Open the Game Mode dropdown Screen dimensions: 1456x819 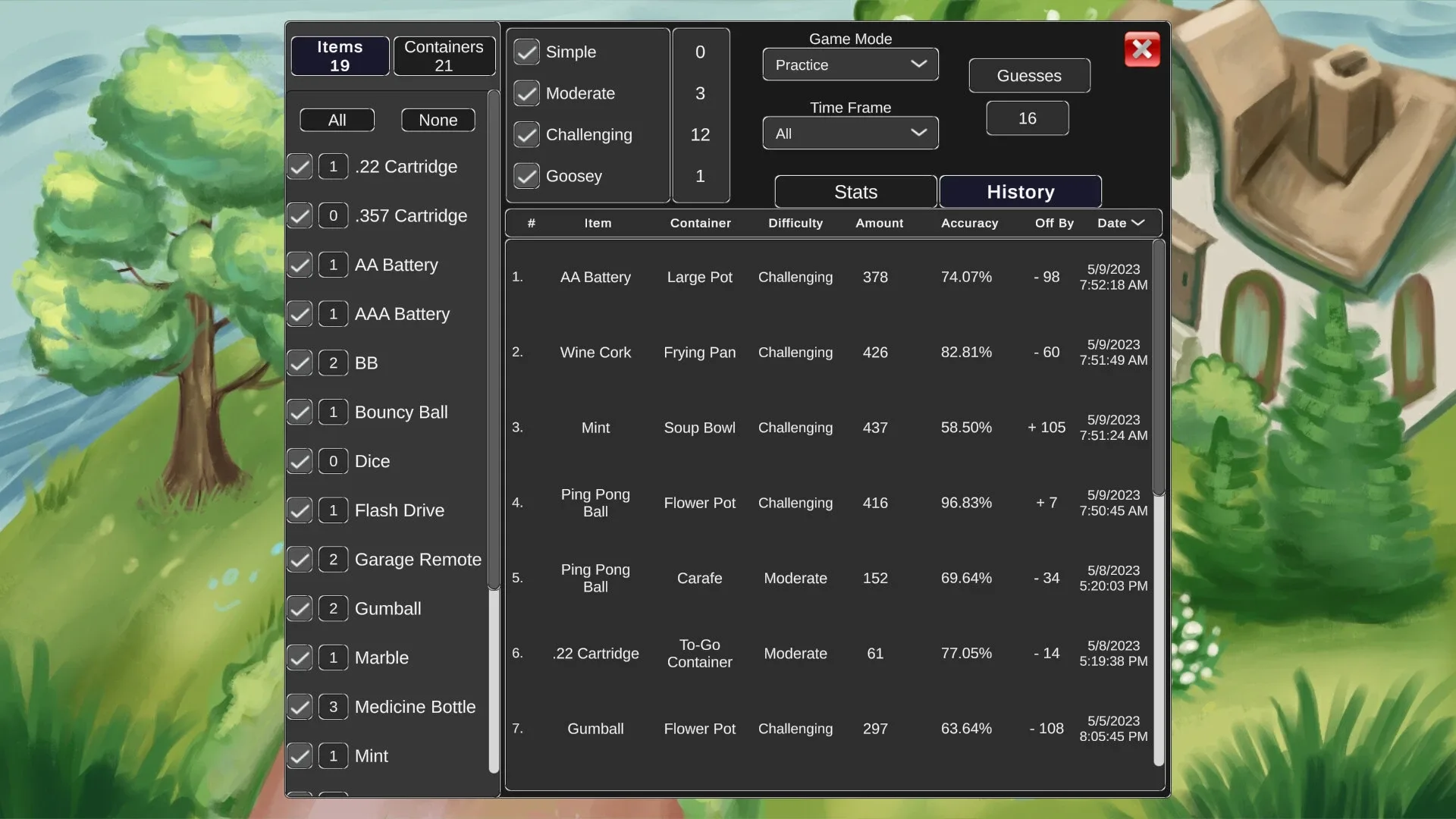click(849, 64)
